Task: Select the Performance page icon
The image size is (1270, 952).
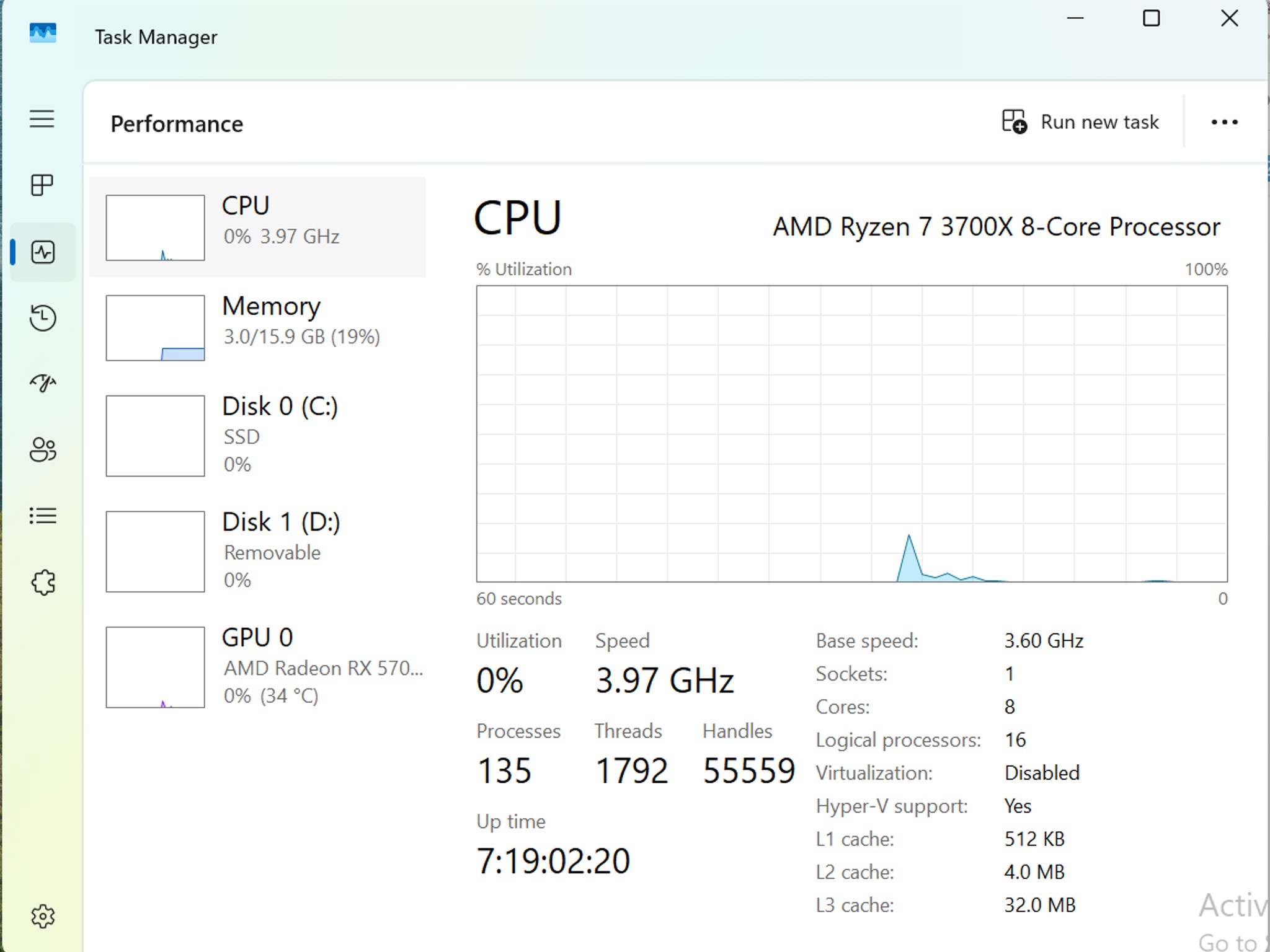Action: pyautogui.click(x=42, y=252)
